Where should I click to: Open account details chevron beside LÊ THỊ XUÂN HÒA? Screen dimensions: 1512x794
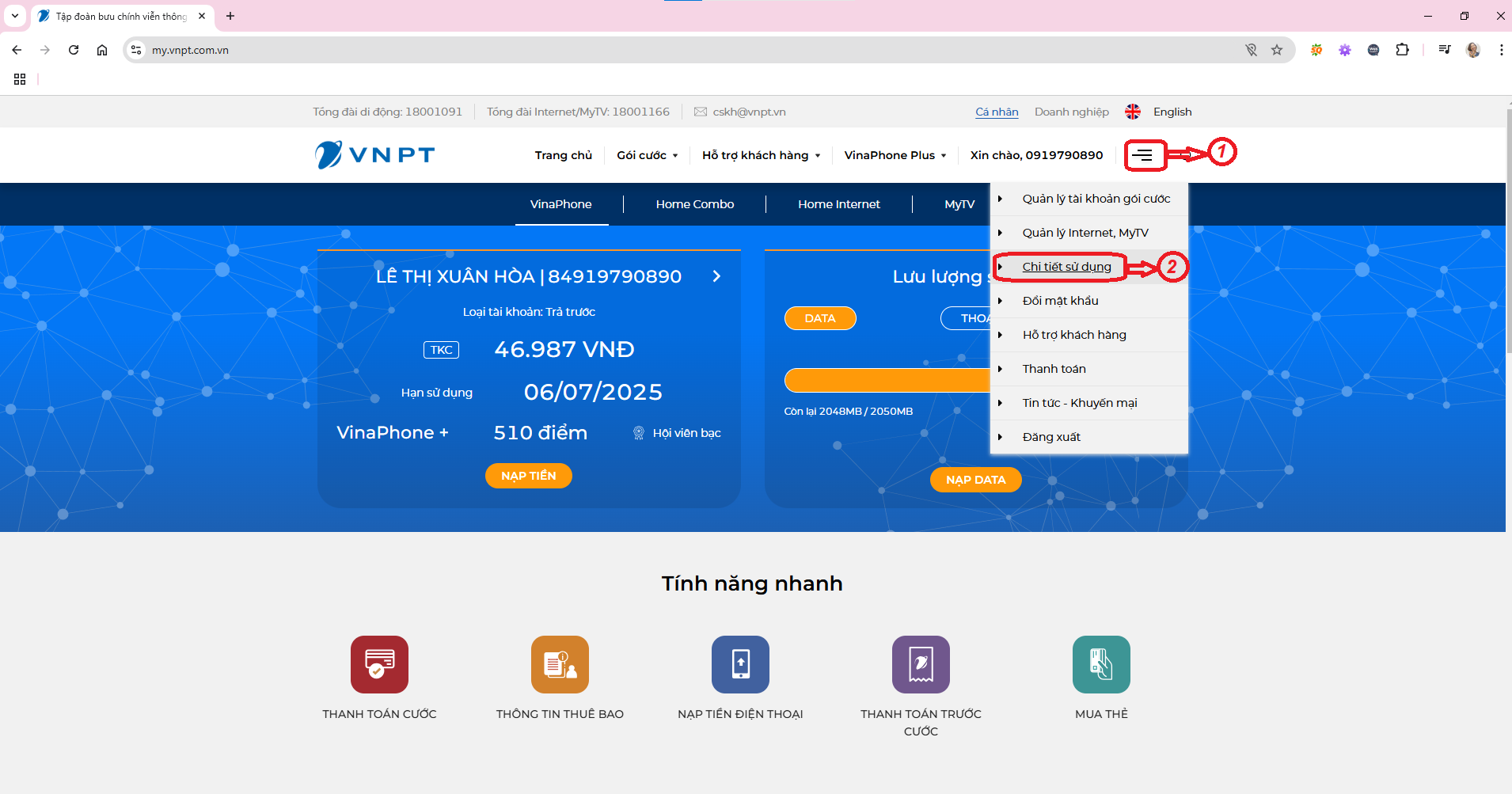(x=716, y=276)
